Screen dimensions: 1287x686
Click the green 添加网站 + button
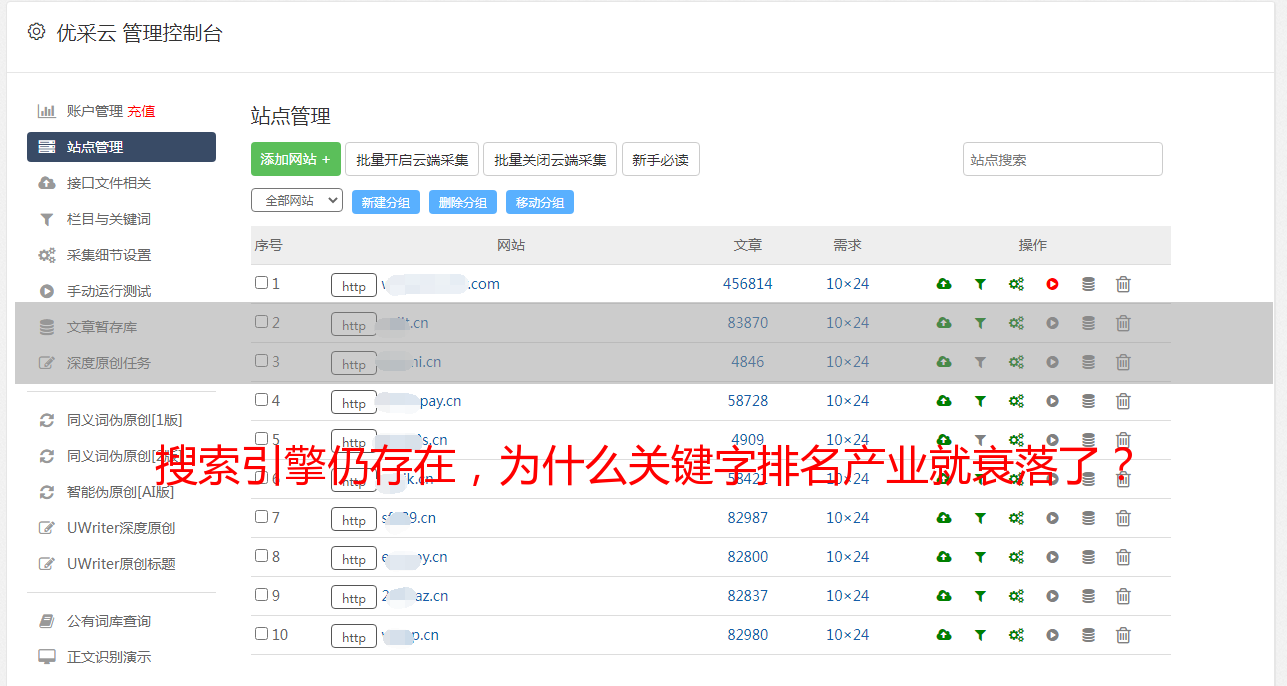296,159
